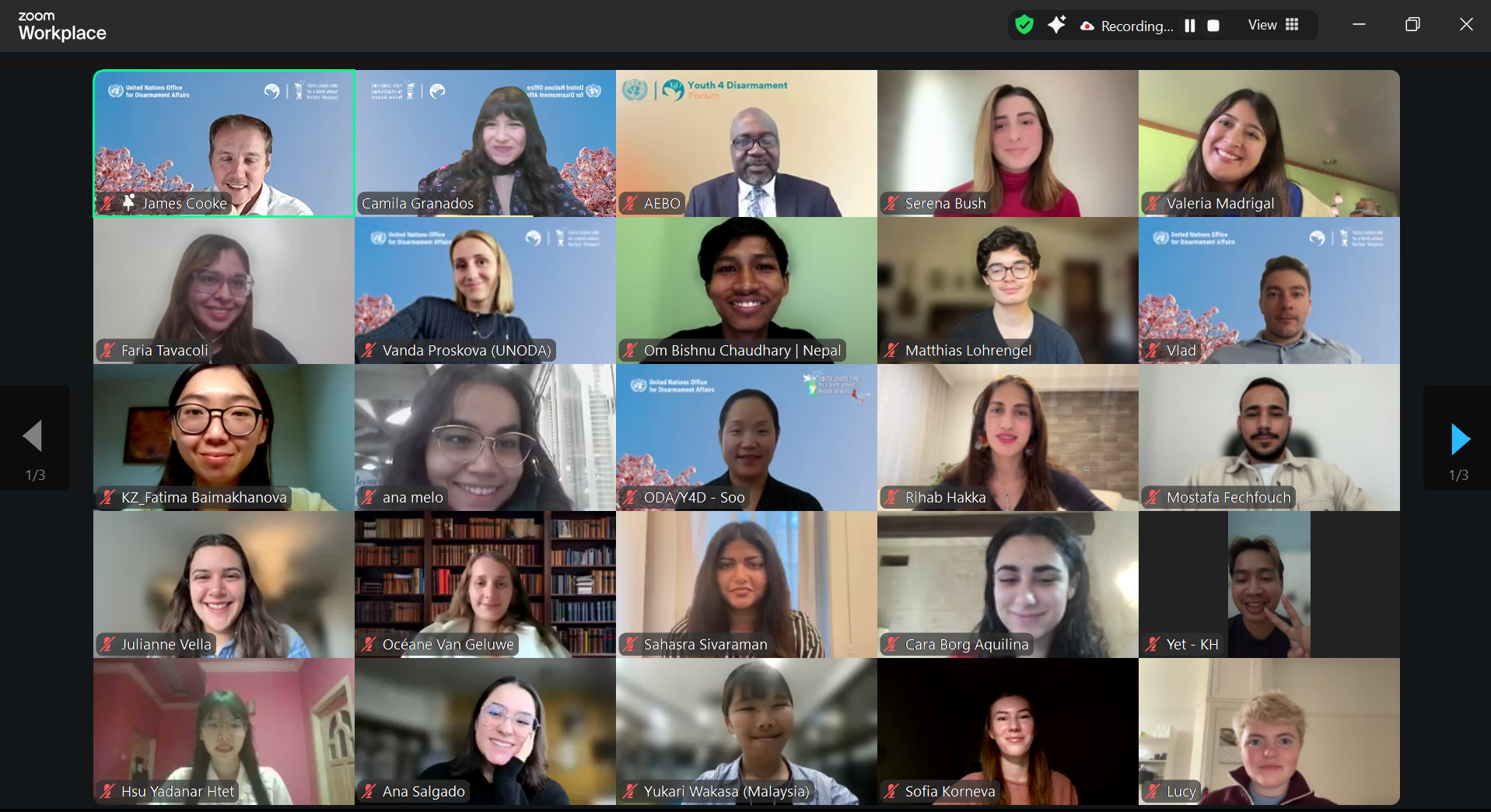1491x812 pixels.
Task: Go to previous gallery page arrow
Action: point(33,436)
